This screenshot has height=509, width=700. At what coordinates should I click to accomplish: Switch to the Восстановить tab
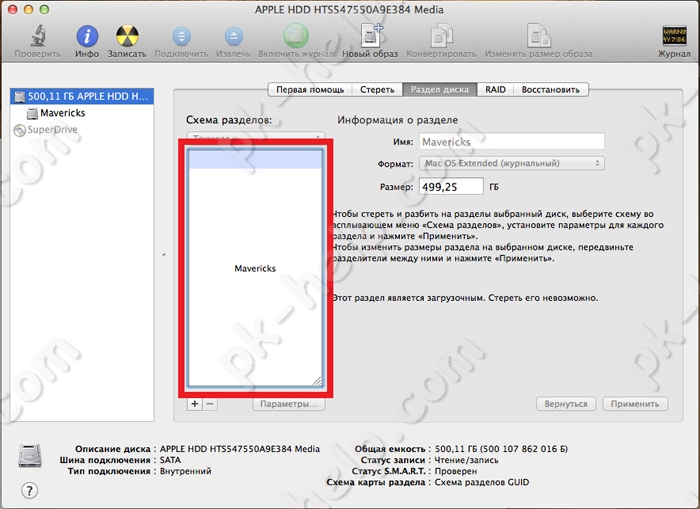(550, 90)
